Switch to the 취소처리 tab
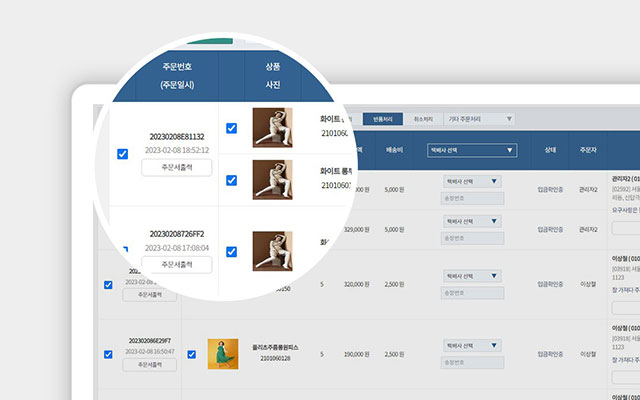The height and width of the screenshot is (400, 640). pyautogui.click(x=423, y=119)
